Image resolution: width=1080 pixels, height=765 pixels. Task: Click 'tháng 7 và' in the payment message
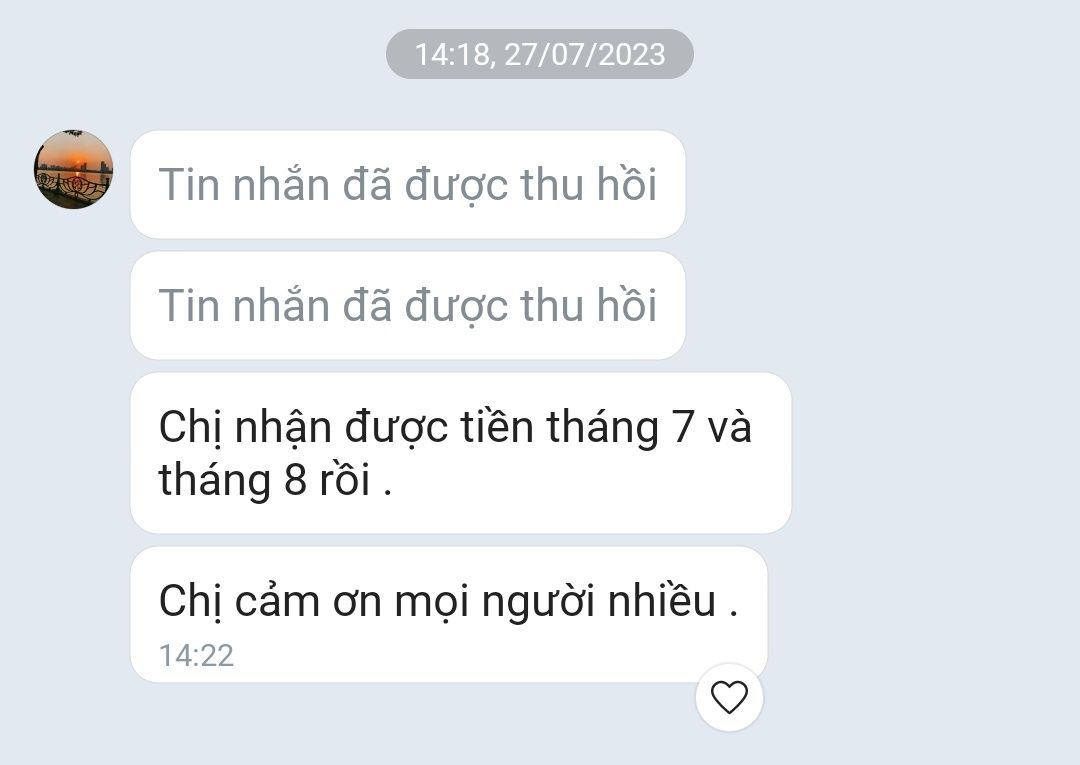tap(649, 427)
